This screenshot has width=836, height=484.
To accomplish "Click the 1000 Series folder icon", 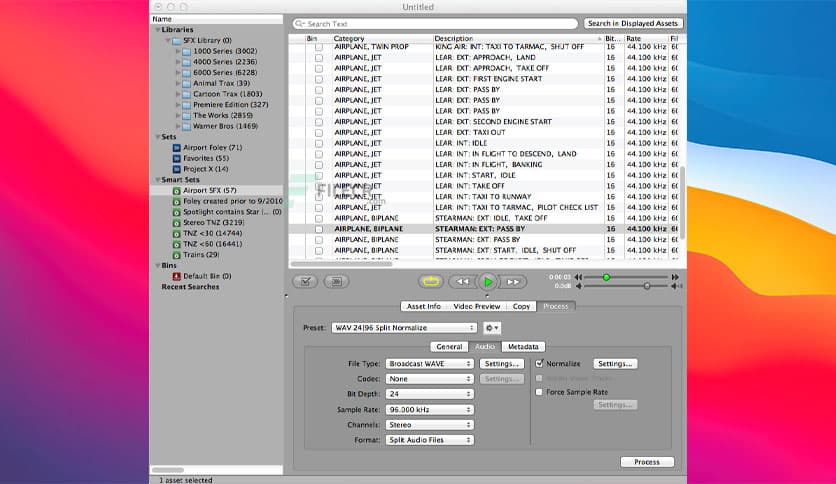I will click(x=187, y=52).
